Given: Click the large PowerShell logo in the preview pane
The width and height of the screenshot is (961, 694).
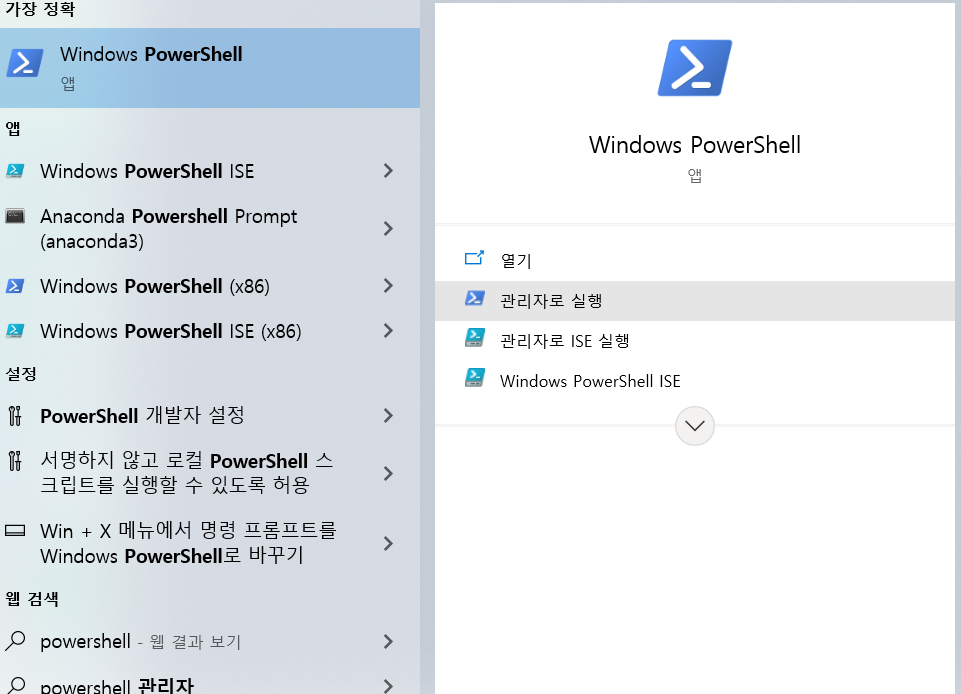Looking at the screenshot, I should coord(694,67).
